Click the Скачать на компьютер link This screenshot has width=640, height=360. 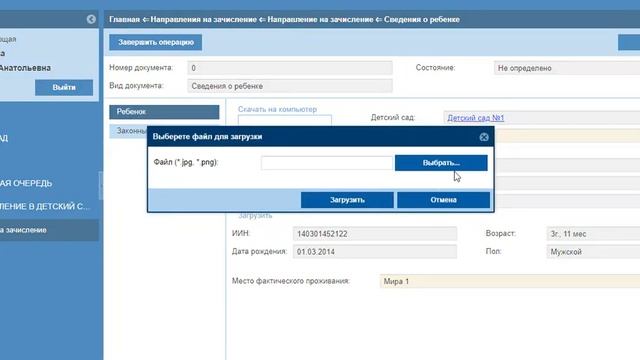[x=277, y=109]
